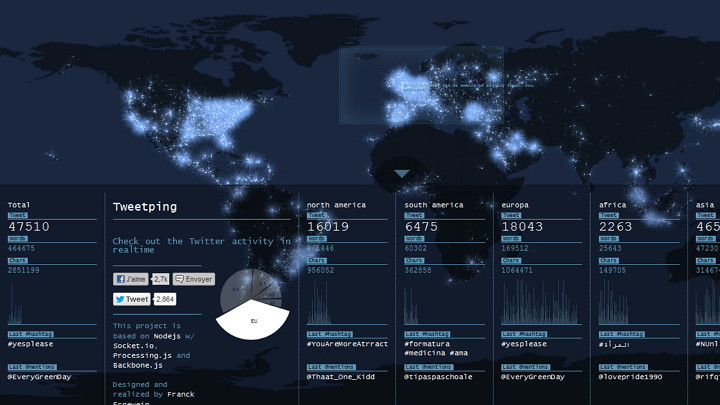Open the designer link Franck
720x405 pixels.
(180, 394)
